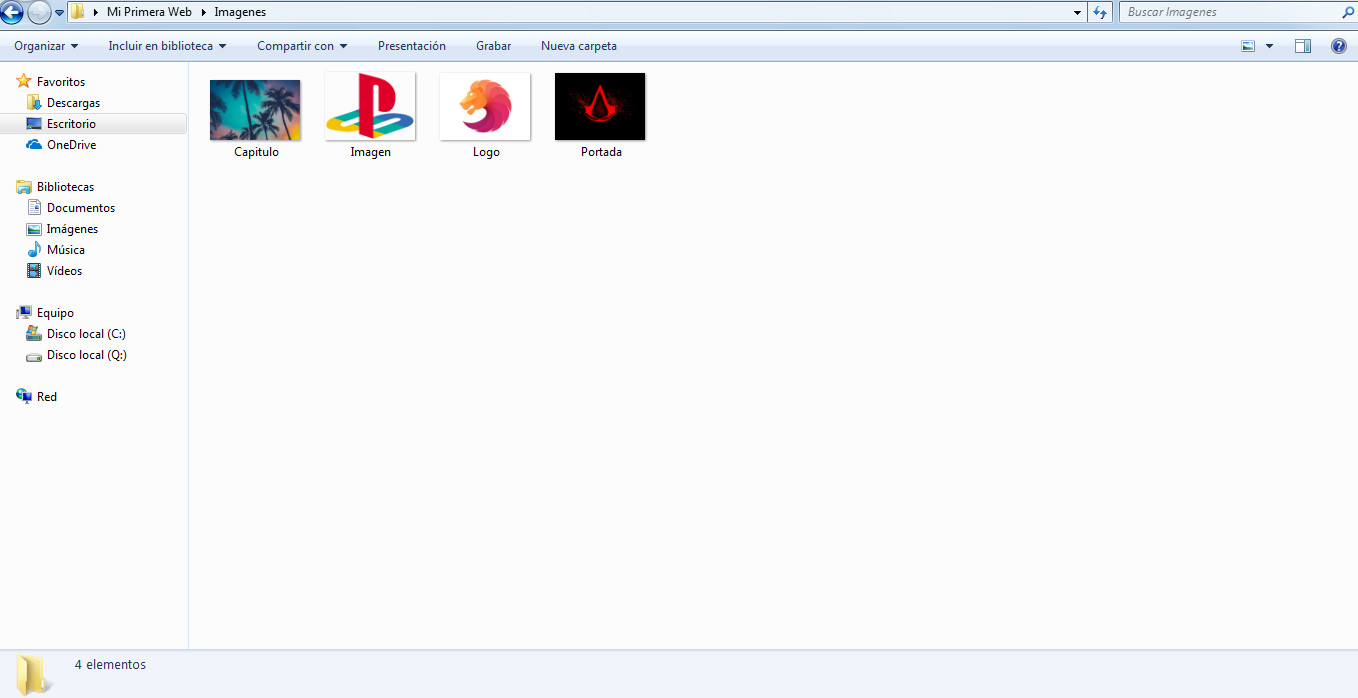Open the address bar history dropdown

coord(1077,13)
